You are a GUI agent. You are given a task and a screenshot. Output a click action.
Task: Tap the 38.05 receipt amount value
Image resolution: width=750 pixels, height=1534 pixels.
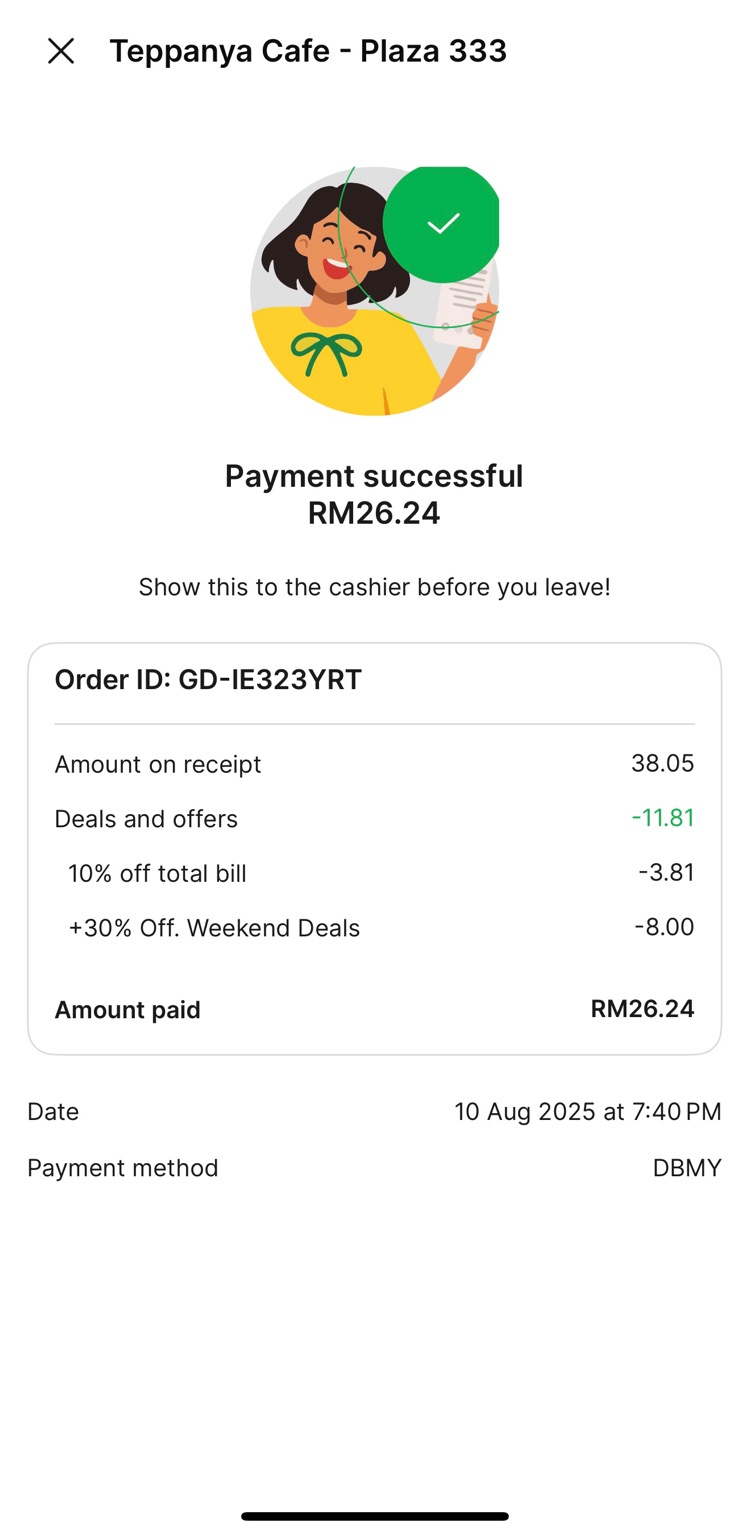[662, 764]
